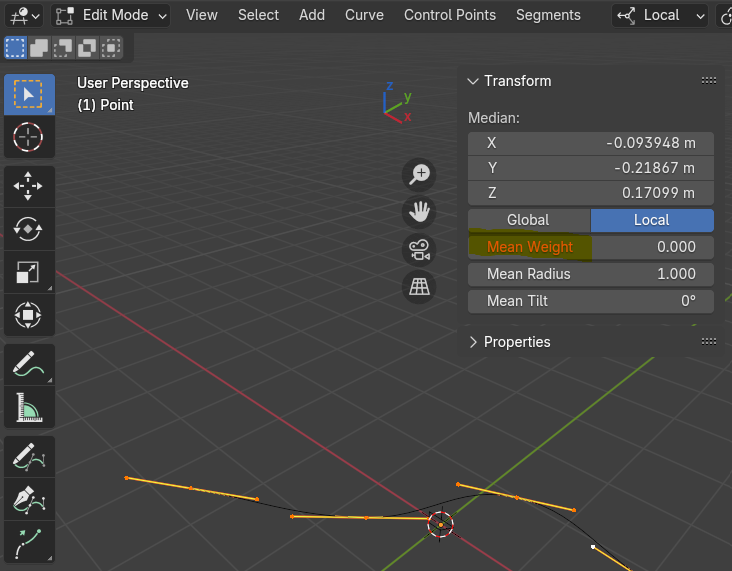Open the Local transform orientation dropdown

(x=660, y=16)
